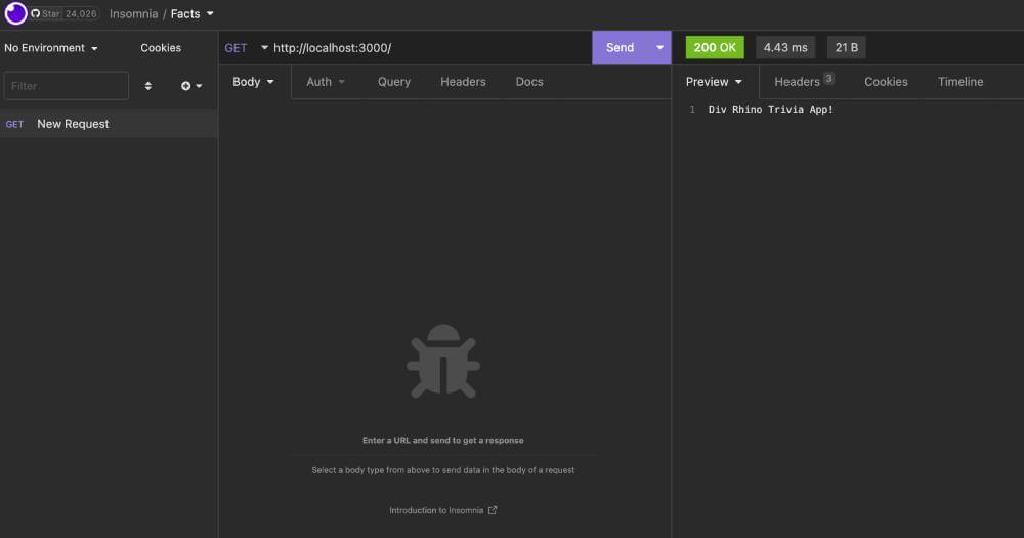Open the Cookies manager in sidebar
The width and height of the screenshot is (1024, 538).
tap(160, 48)
